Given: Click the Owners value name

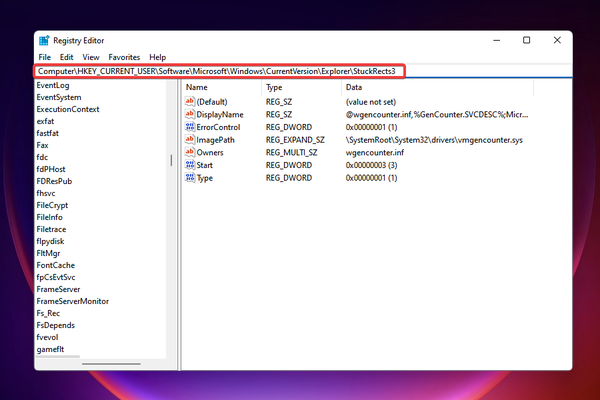Looking at the screenshot, I should [210, 152].
